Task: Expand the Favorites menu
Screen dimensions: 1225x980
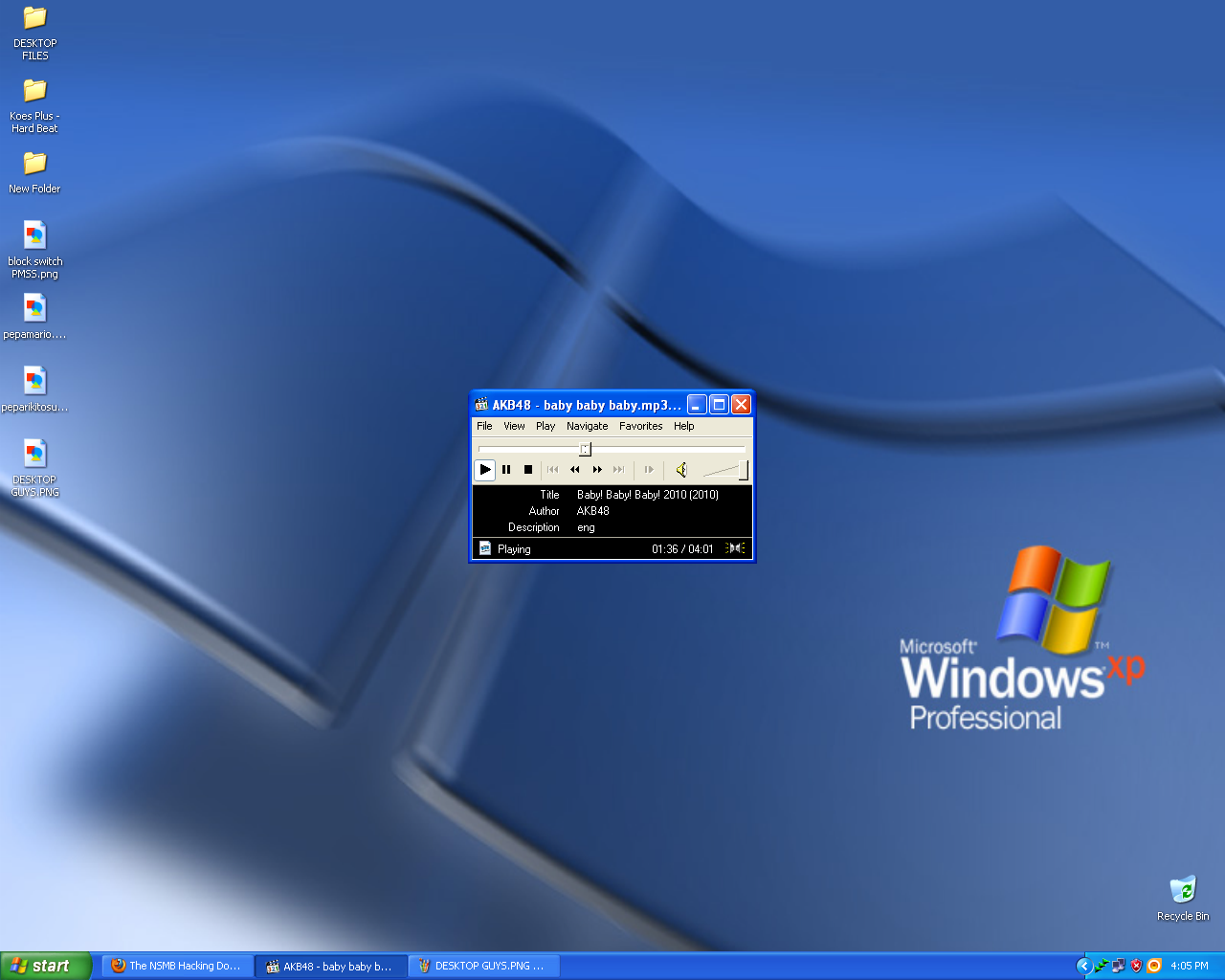Action: [640, 426]
